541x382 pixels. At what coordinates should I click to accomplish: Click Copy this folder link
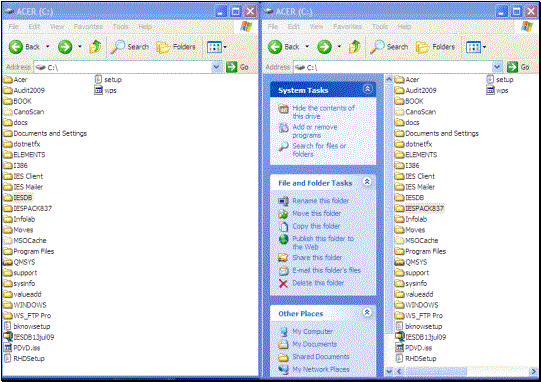(316, 226)
